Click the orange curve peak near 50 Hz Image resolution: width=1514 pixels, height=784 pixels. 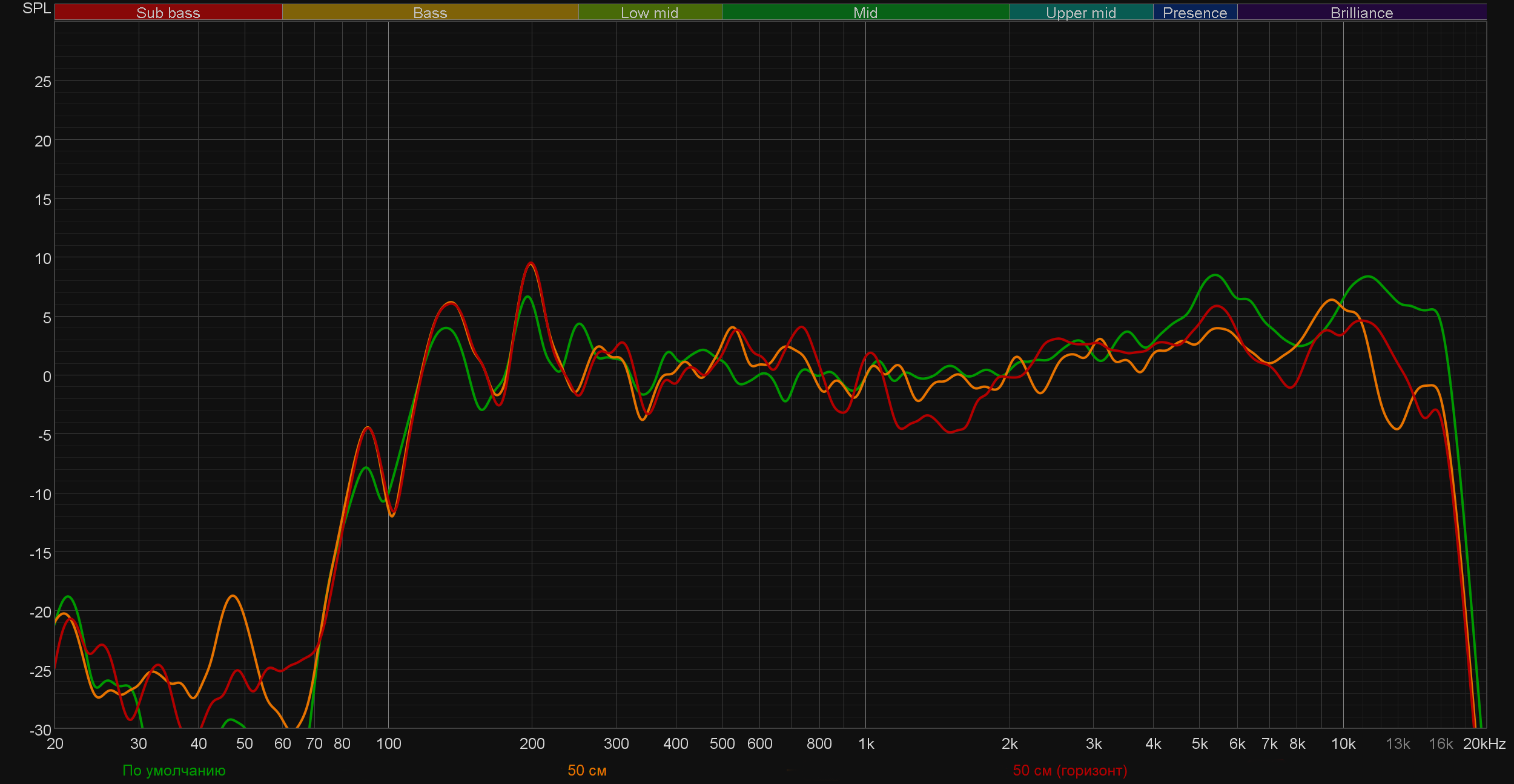(x=233, y=596)
